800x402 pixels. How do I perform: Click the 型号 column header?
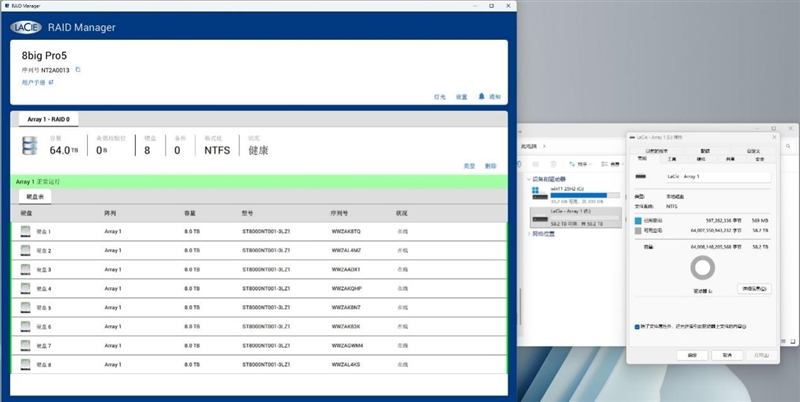coord(247,213)
